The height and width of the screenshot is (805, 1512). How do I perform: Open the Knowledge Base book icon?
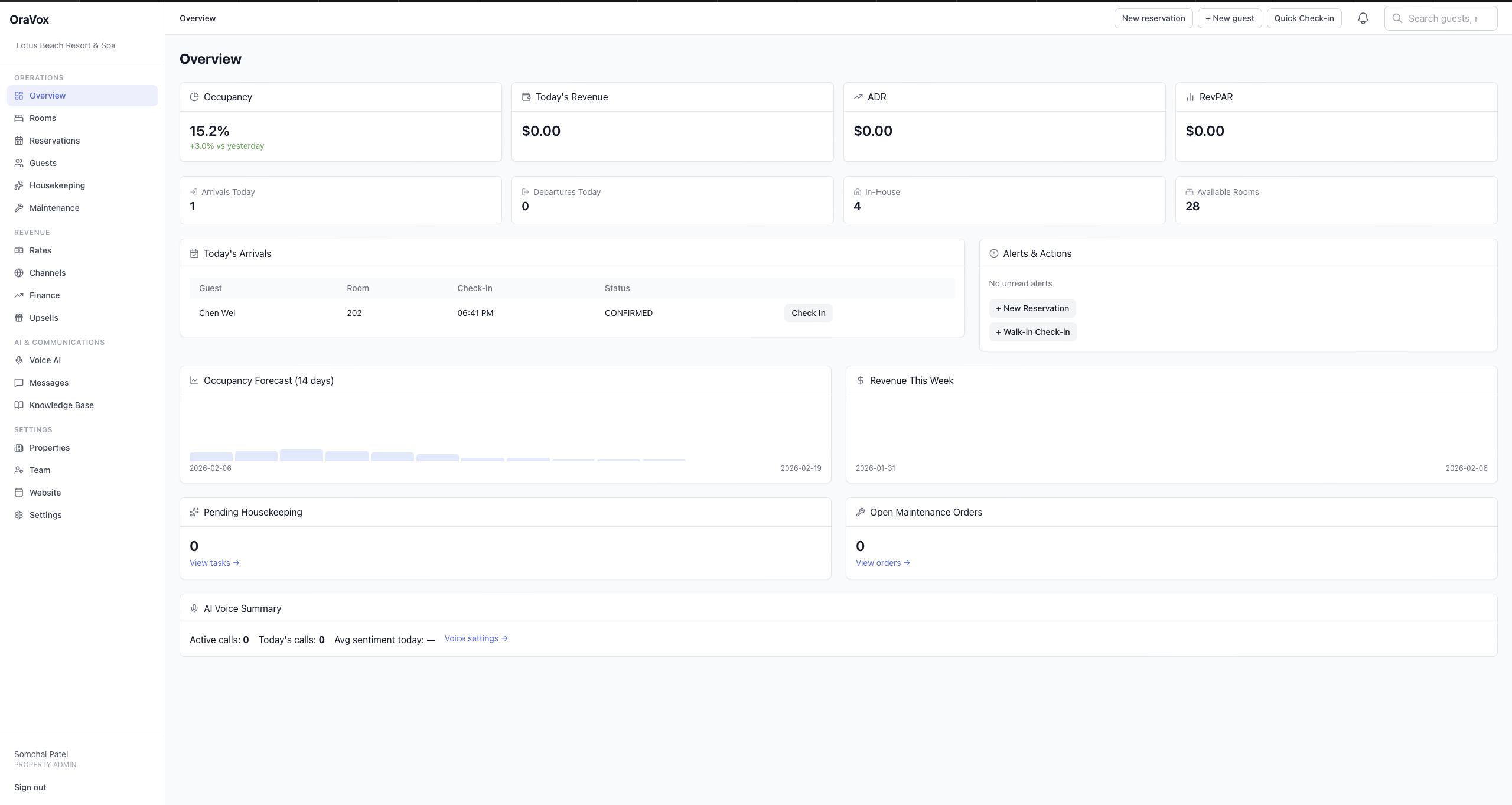coord(18,405)
